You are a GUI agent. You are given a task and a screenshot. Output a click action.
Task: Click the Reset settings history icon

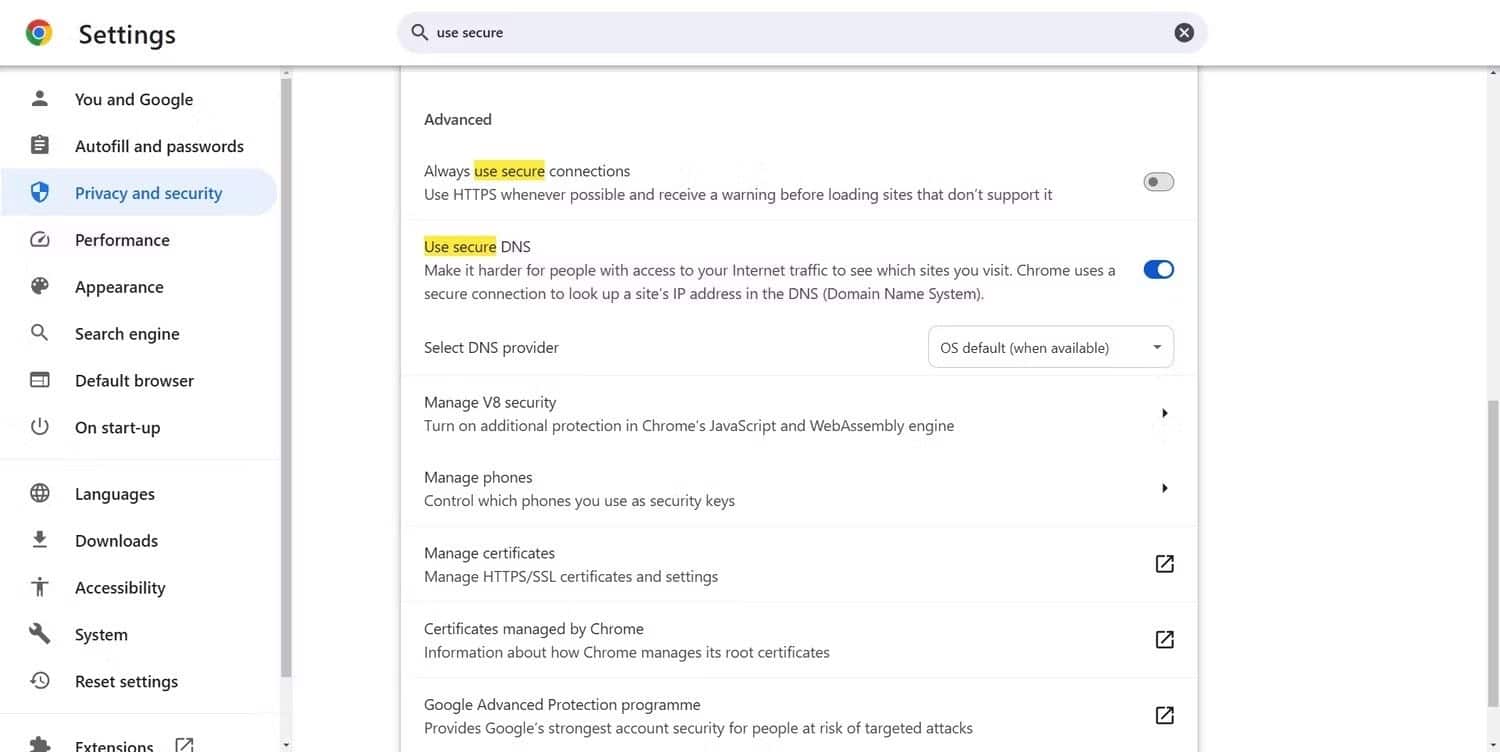(40, 681)
